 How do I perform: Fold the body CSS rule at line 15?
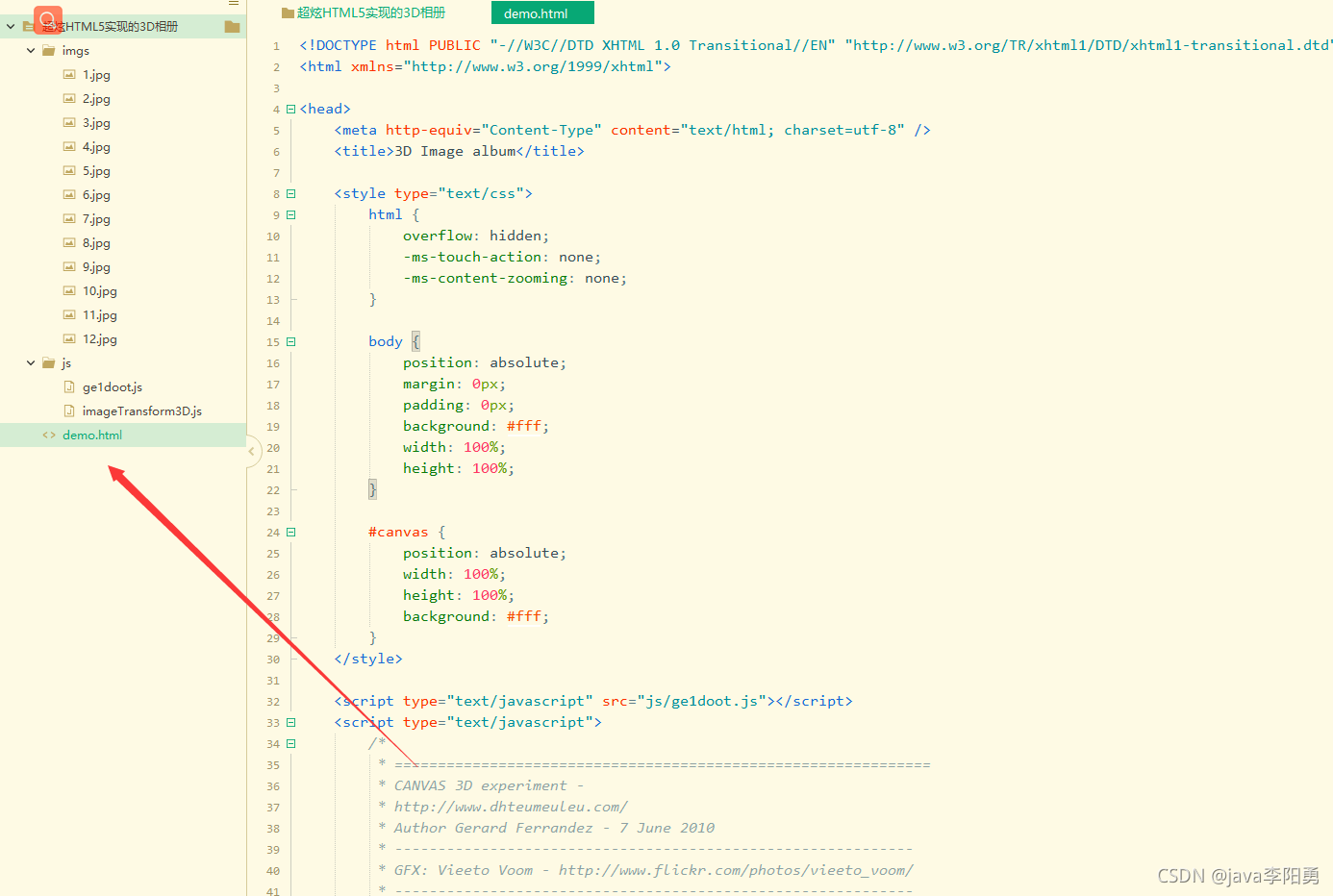pyautogui.click(x=290, y=341)
